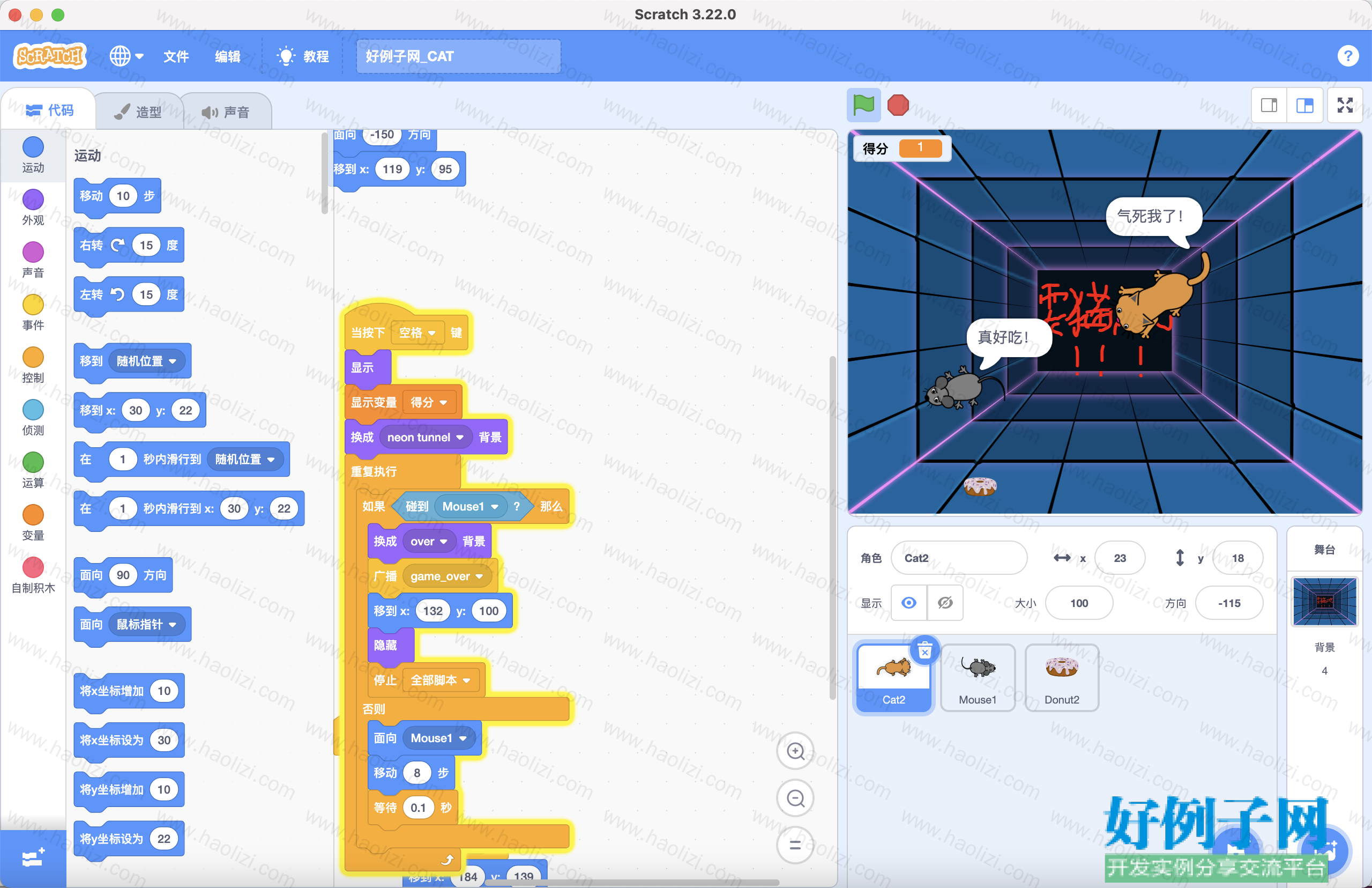
Task: Select the Mouse1 sprite thumbnail
Action: (978, 678)
